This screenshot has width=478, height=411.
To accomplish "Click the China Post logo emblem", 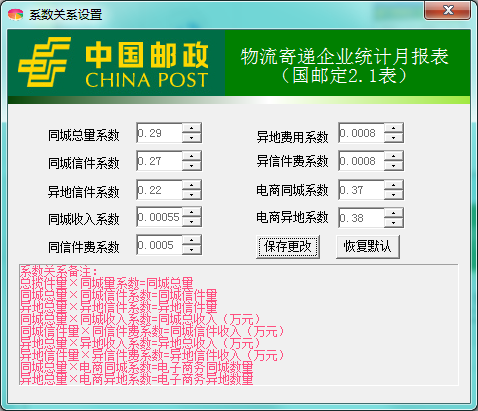I will pyautogui.click(x=44, y=62).
